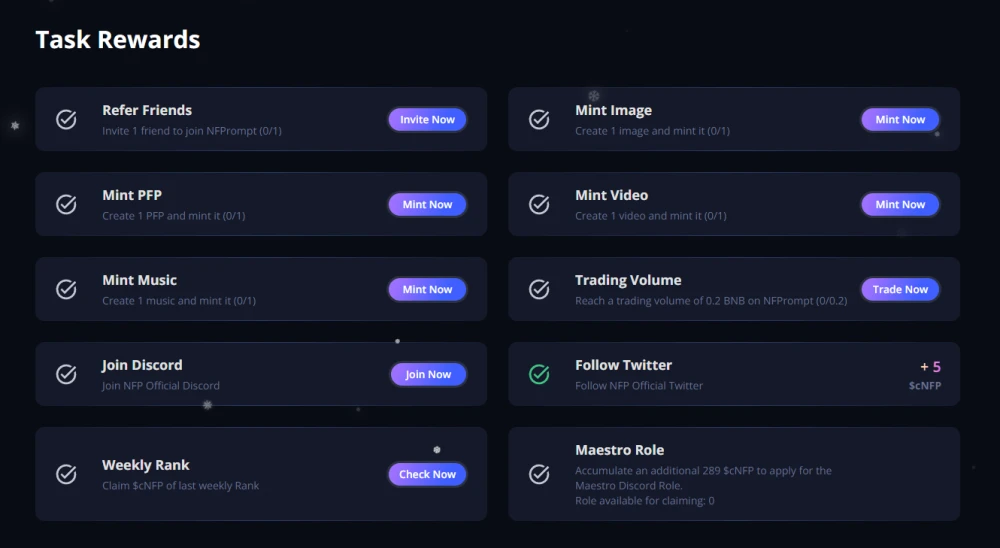
Task: Click the Mint PFP checkmark icon
Action: (x=66, y=204)
